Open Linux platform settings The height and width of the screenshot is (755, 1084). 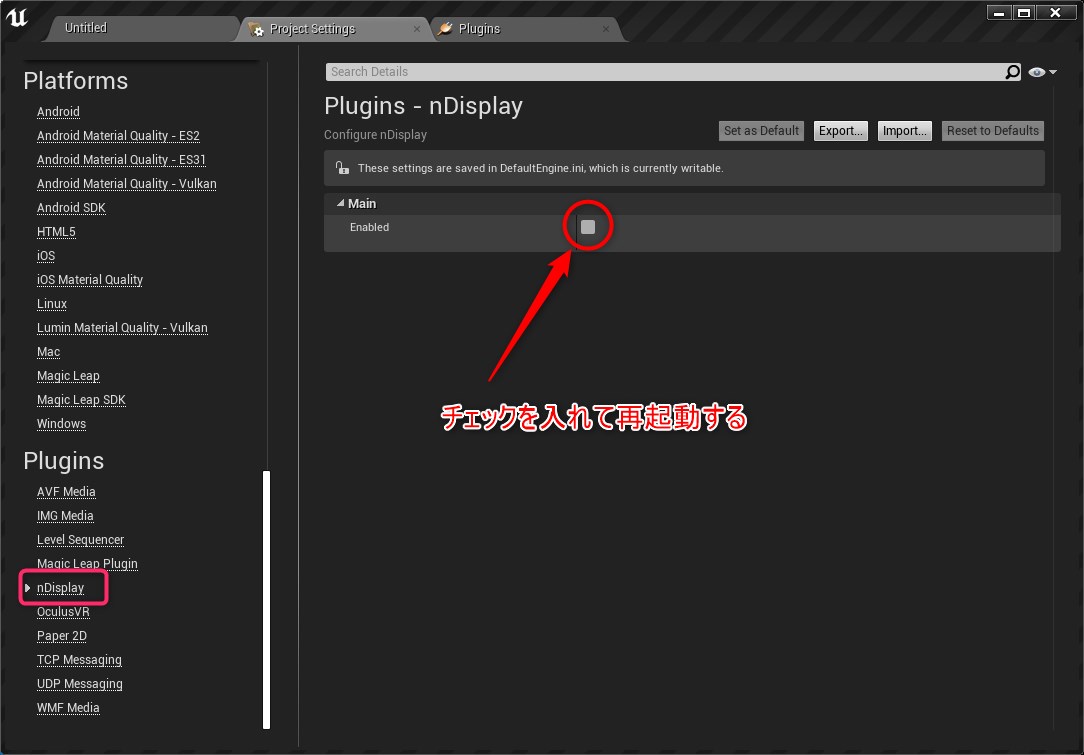(x=52, y=304)
